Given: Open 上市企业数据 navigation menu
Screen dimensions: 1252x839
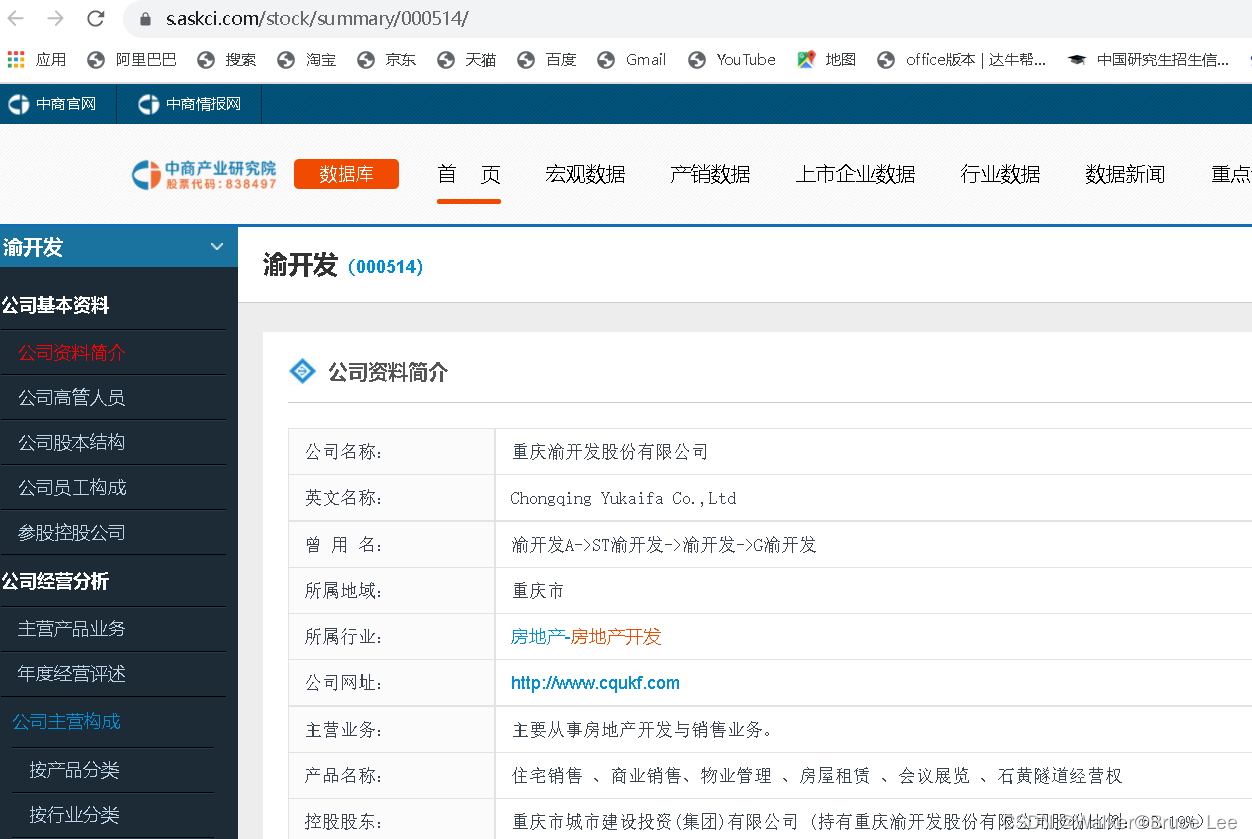Looking at the screenshot, I should coord(855,175).
